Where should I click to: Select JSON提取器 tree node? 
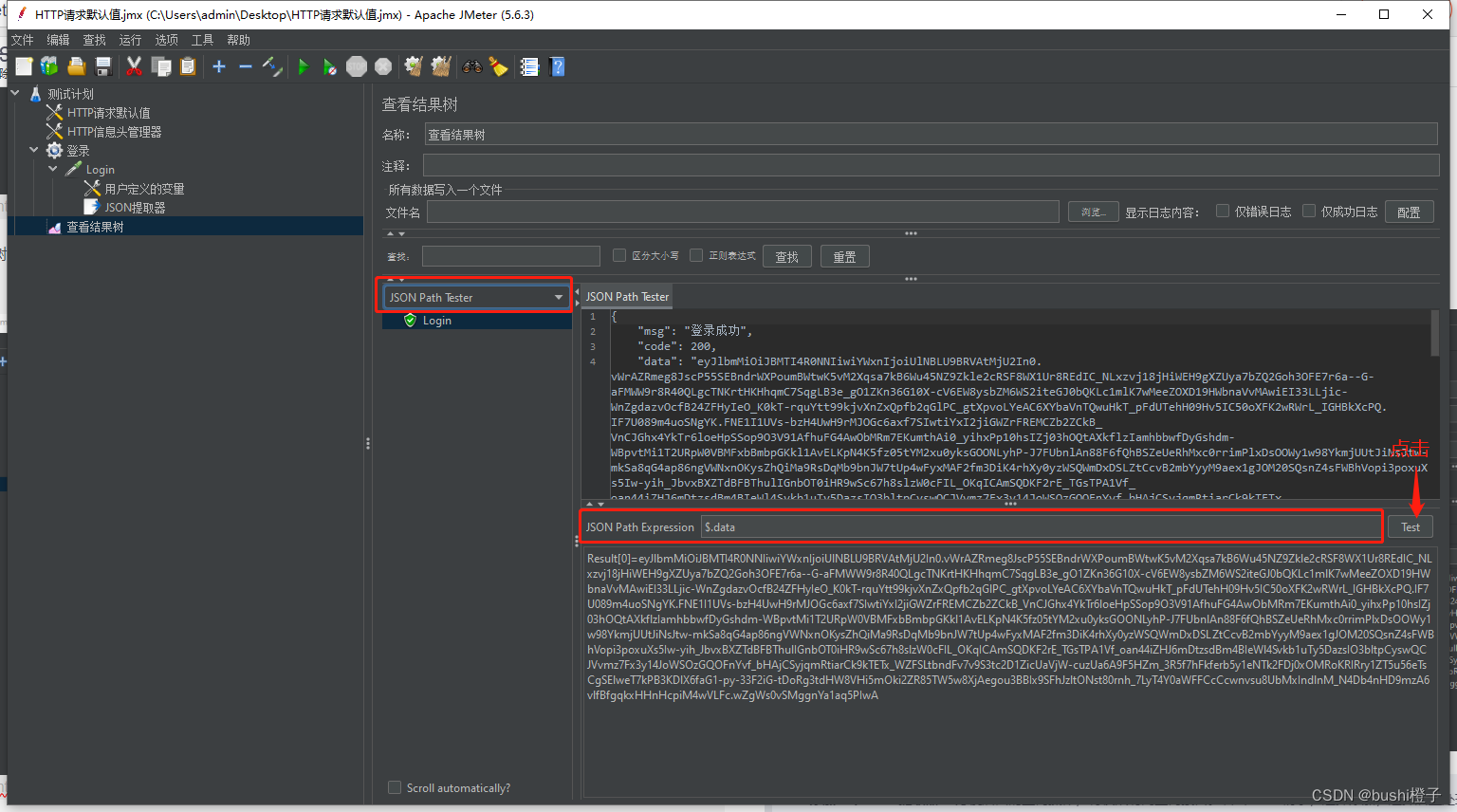point(135,208)
